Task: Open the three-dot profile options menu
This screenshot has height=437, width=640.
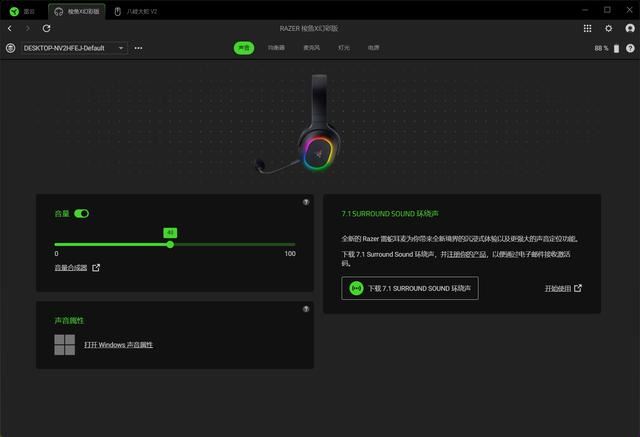Action: (x=138, y=48)
